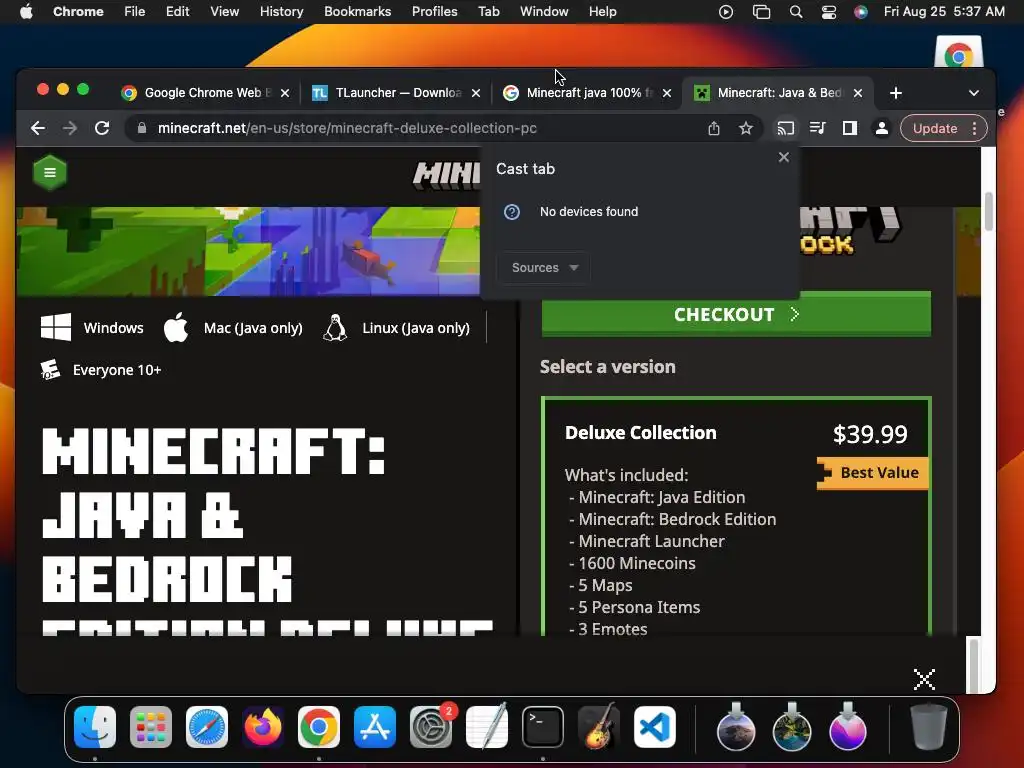Image resolution: width=1024 pixels, height=768 pixels.
Task: Open Spotlight search in menu bar
Action: [795, 12]
